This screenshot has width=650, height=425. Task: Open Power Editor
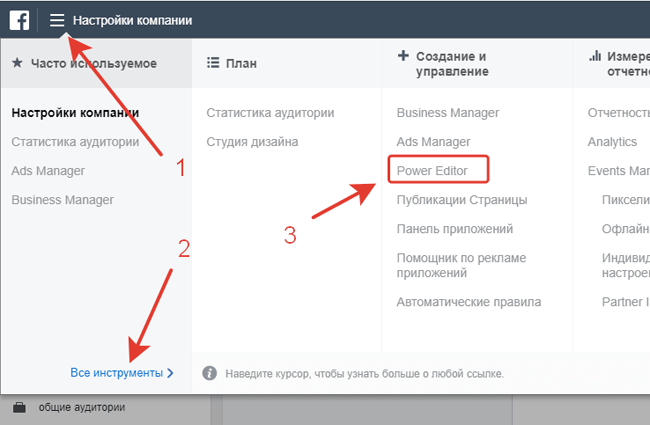(x=432, y=171)
